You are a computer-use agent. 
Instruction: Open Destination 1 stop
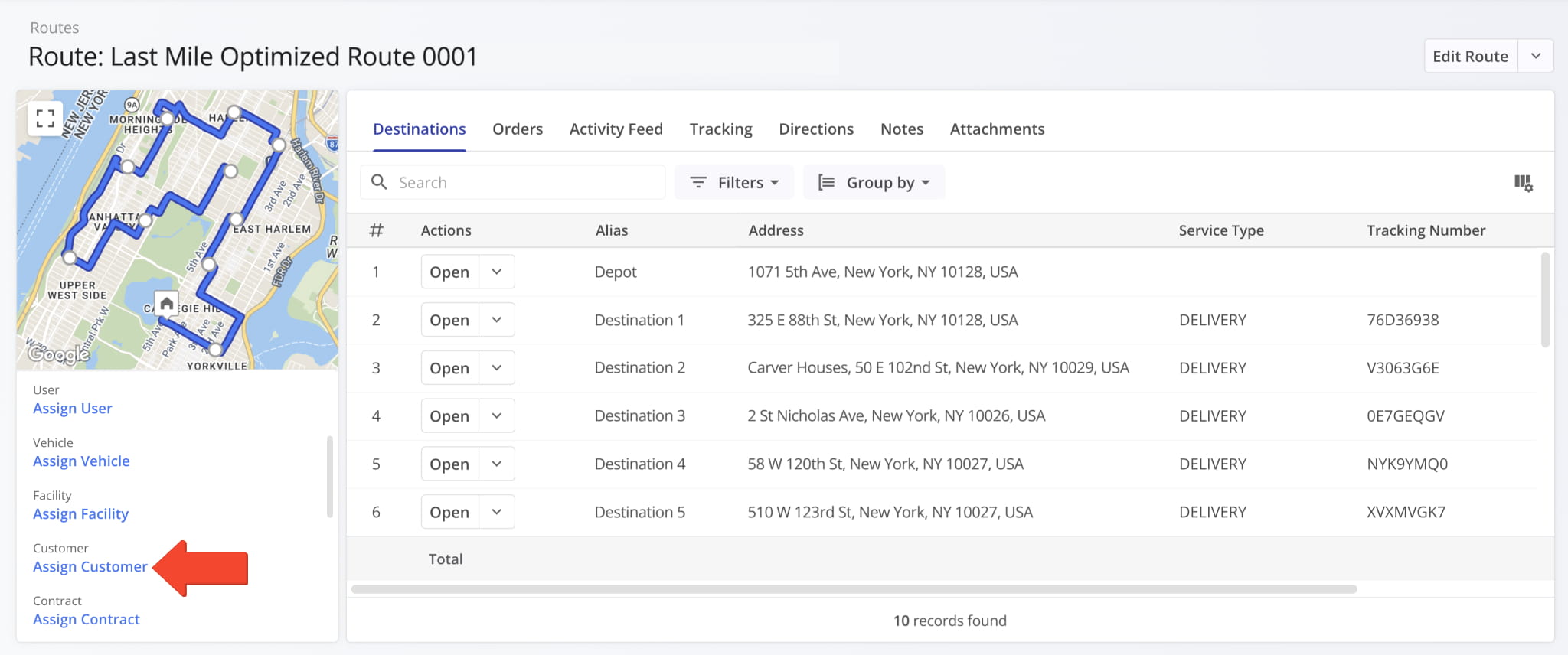pos(449,320)
